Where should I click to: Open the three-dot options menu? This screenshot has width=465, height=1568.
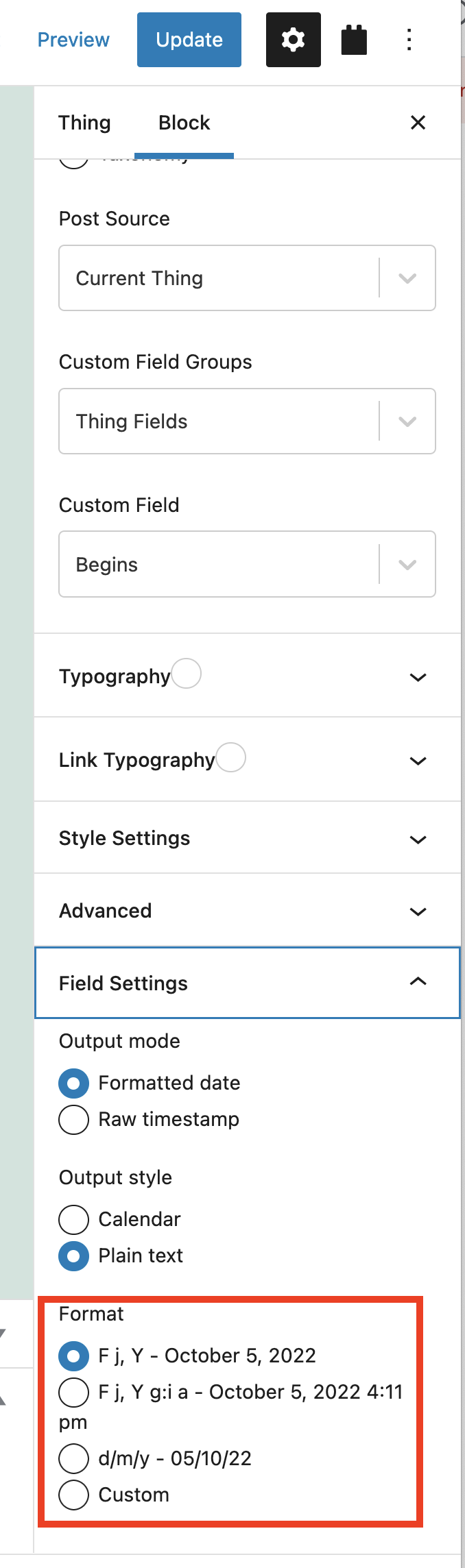point(409,40)
